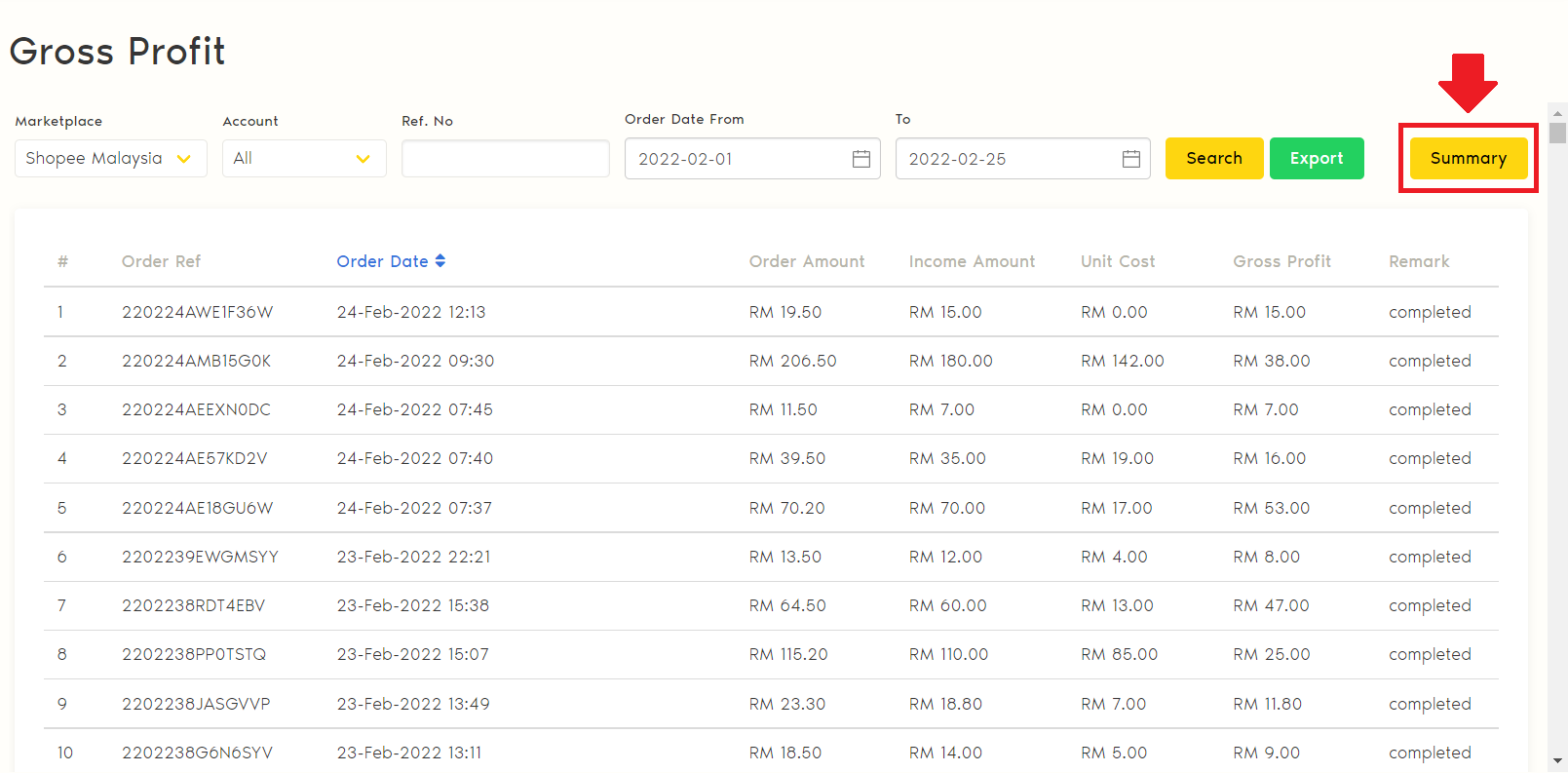The width and height of the screenshot is (1568, 773).
Task: Click the Order Ref column header
Action: tap(161, 261)
